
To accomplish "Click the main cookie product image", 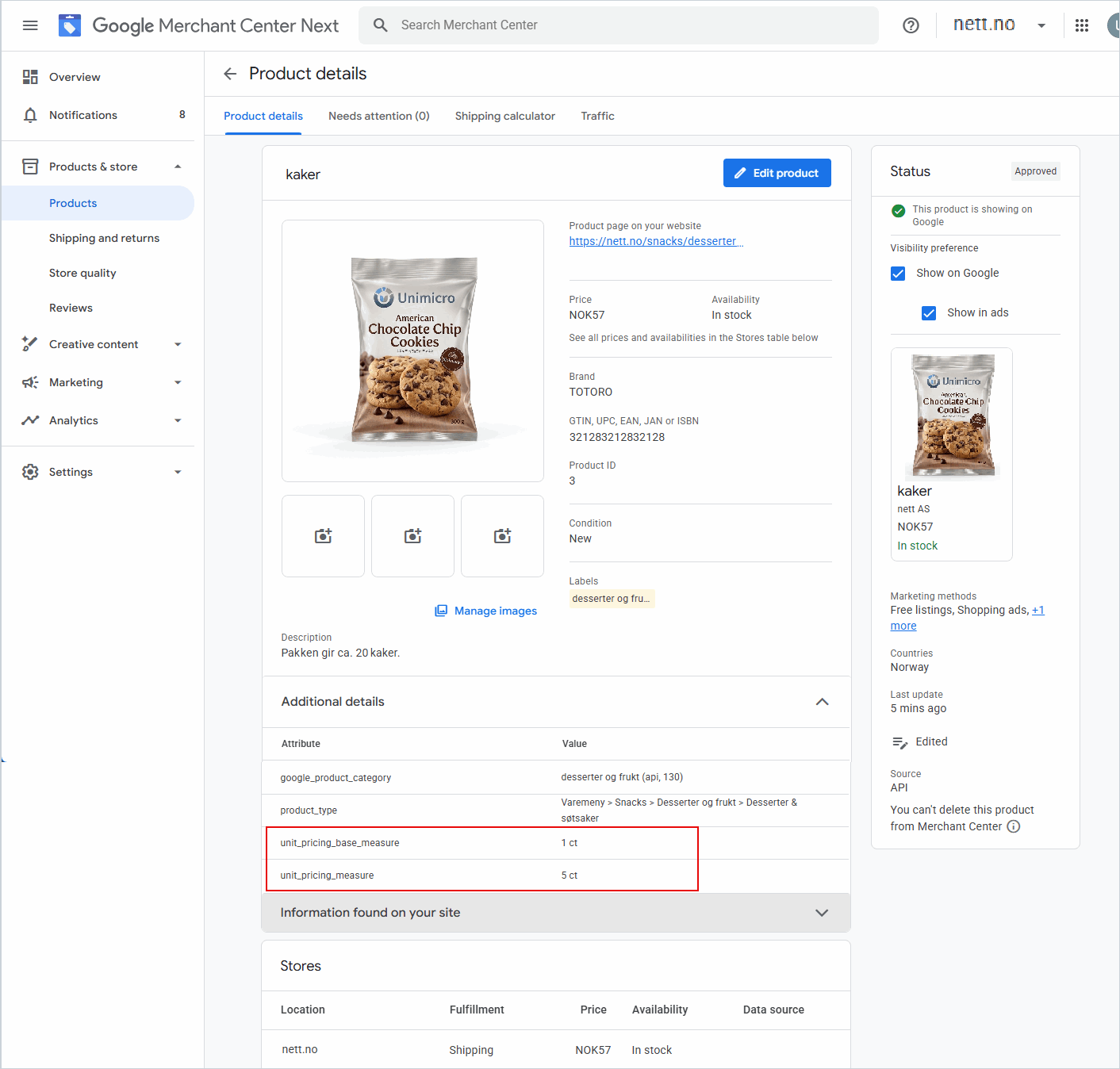I will (413, 351).
